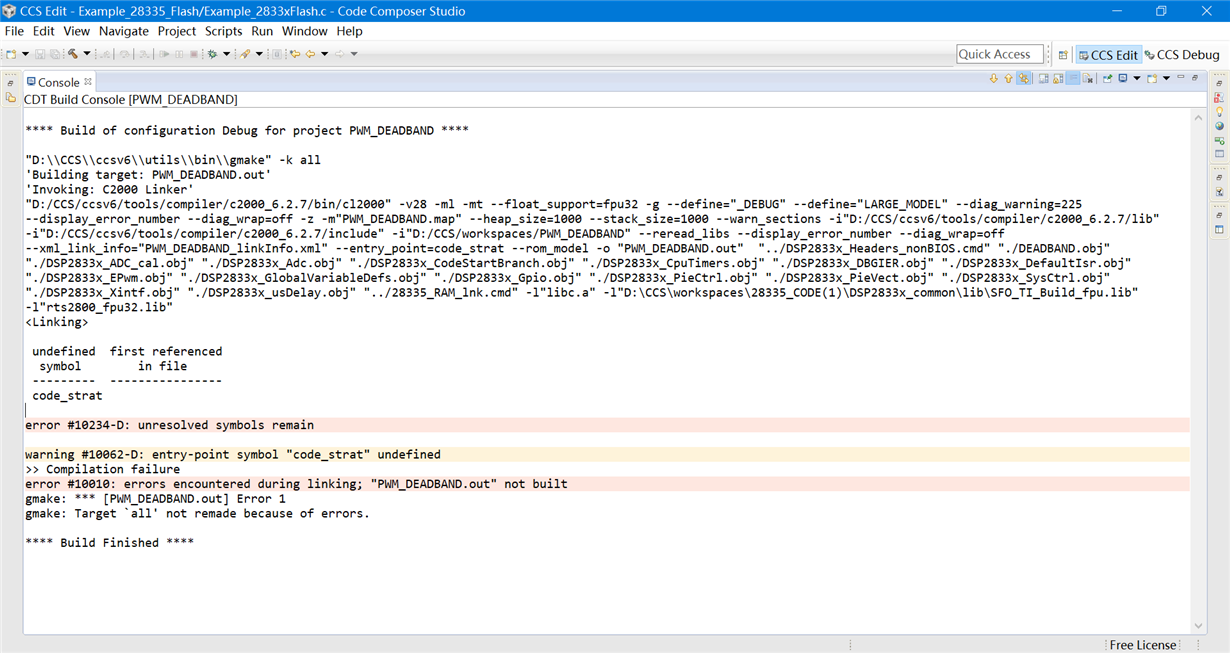1230x653 pixels.
Task: Click the "**** Build Finished ****" line
Action: coord(109,543)
